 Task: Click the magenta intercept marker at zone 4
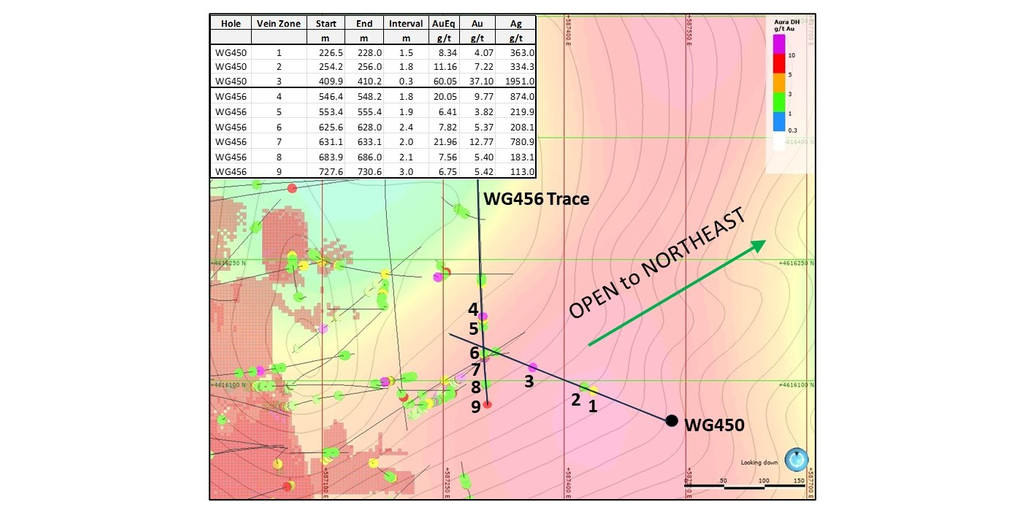pyautogui.click(x=483, y=316)
